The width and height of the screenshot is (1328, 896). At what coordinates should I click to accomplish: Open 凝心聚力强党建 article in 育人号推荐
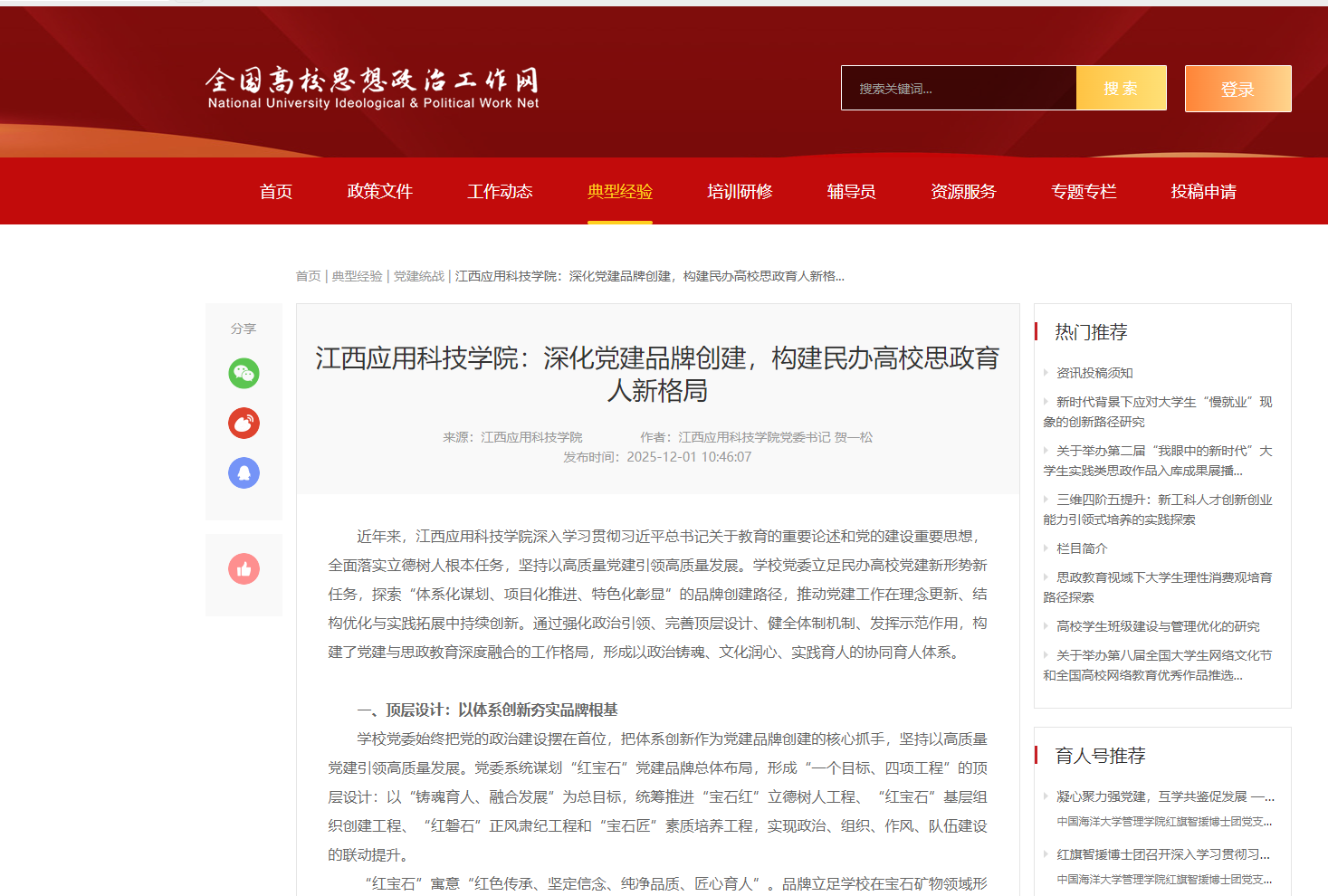pyautogui.click(x=1164, y=796)
